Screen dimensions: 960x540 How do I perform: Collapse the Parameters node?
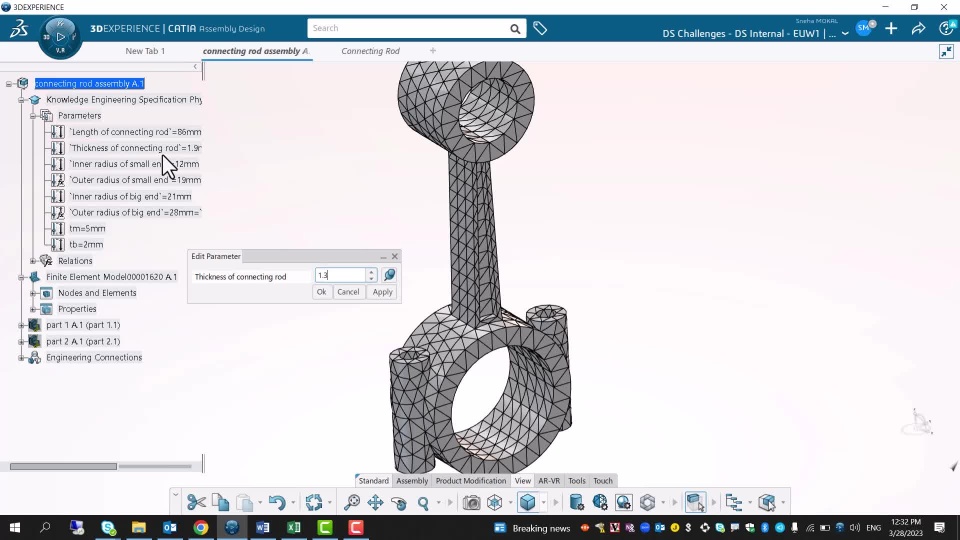click(x=33, y=116)
